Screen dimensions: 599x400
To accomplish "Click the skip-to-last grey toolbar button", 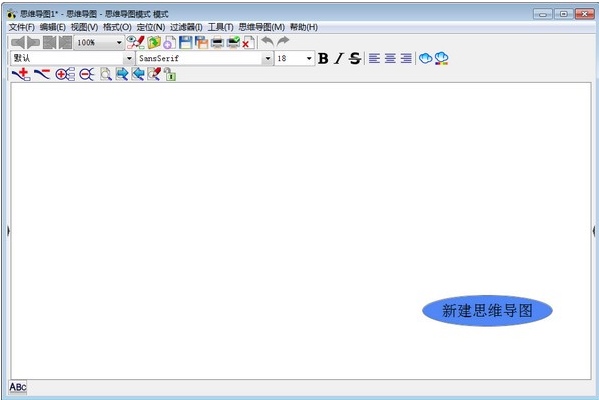I will pos(65,42).
